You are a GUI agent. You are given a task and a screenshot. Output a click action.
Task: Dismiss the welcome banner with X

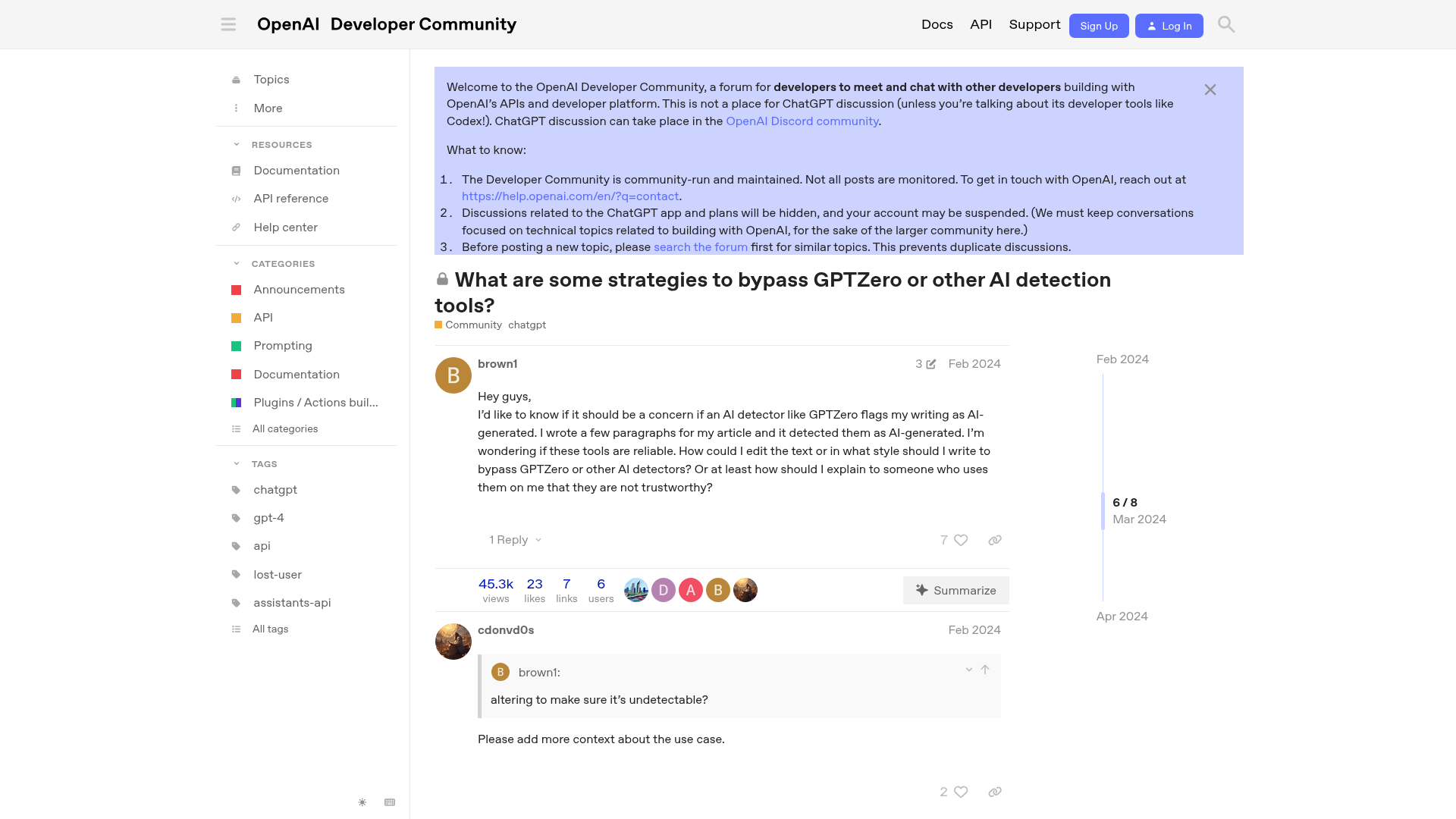(x=1210, y=90)
